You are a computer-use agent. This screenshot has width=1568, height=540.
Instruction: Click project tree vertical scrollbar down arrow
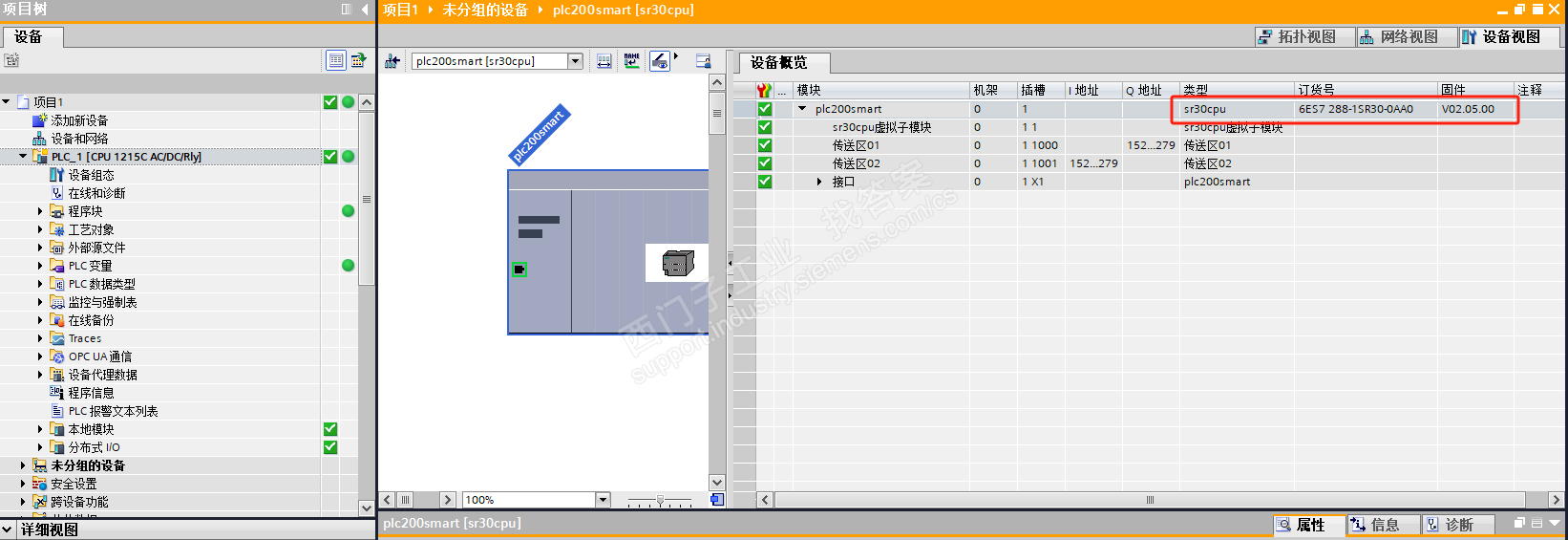tap(367, 508)
